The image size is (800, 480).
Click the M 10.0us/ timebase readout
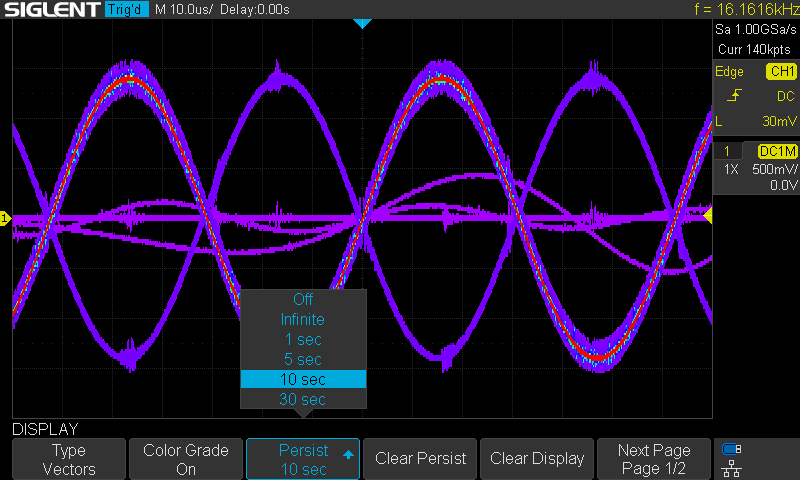(184, 9)
